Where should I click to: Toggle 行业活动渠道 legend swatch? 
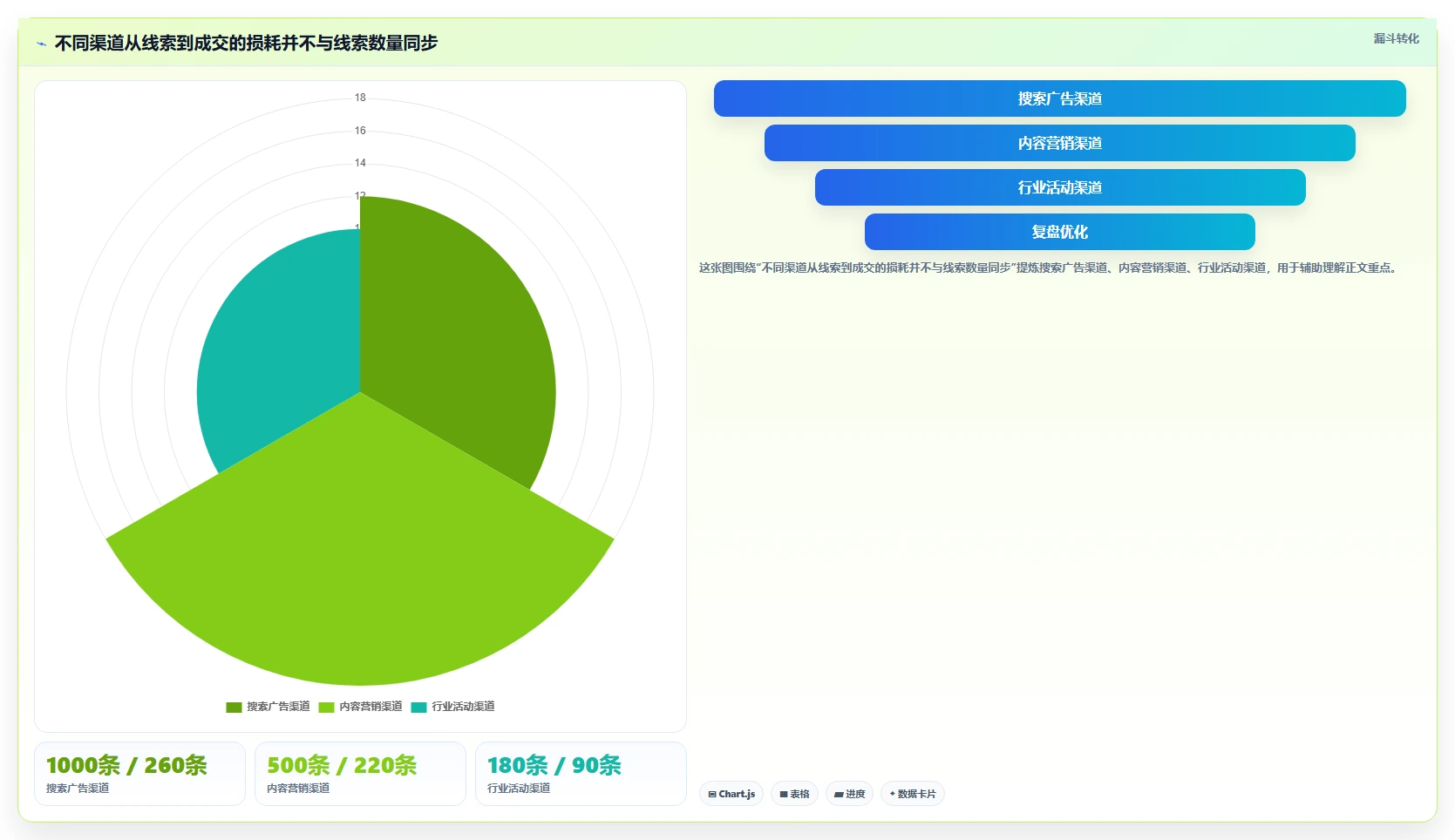coord(418,707)
